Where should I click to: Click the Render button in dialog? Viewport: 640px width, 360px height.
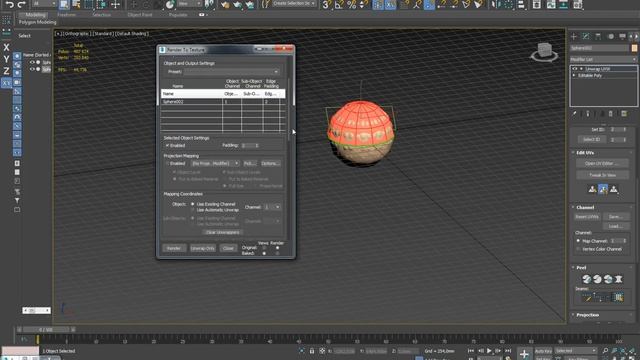174,248
